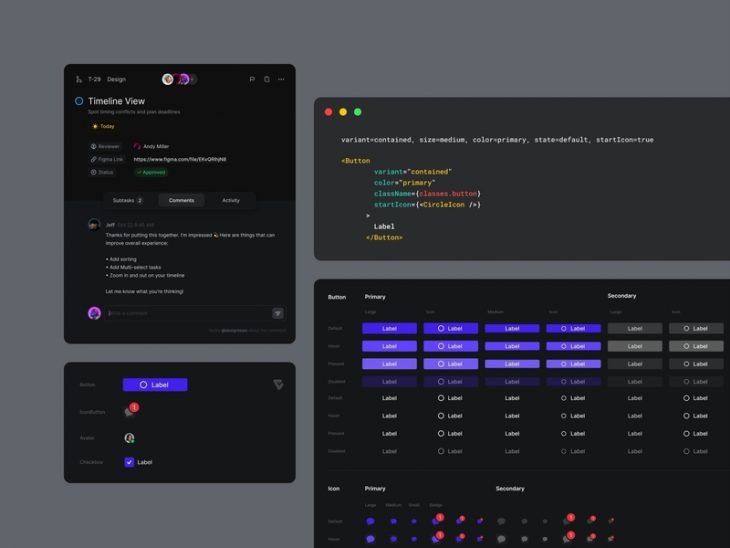Click the yellow minimize dot of code window
This screenshot has height=548, width=730.
(343, 112)
